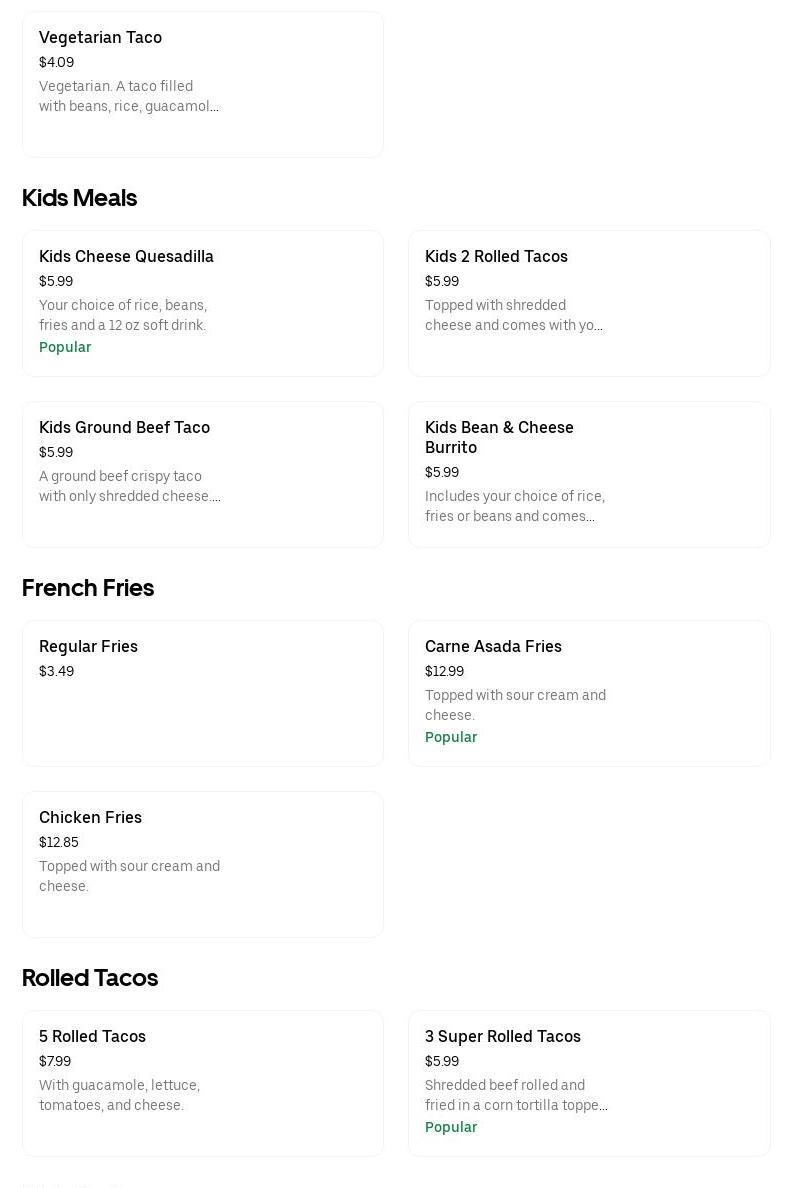Click the $3.49 Regular Fries price
804x1188 pixels.
coord(56,671)
